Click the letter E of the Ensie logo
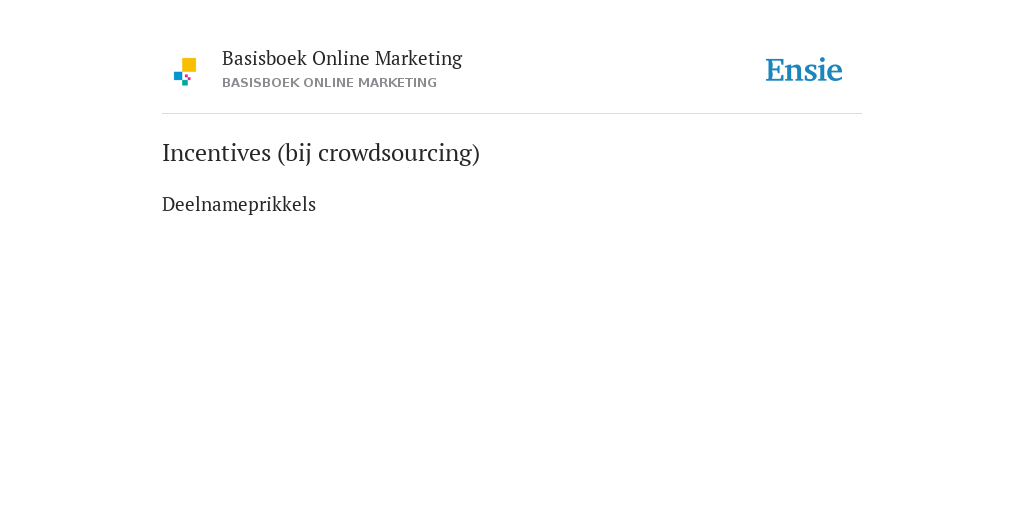 pos(775,71)
